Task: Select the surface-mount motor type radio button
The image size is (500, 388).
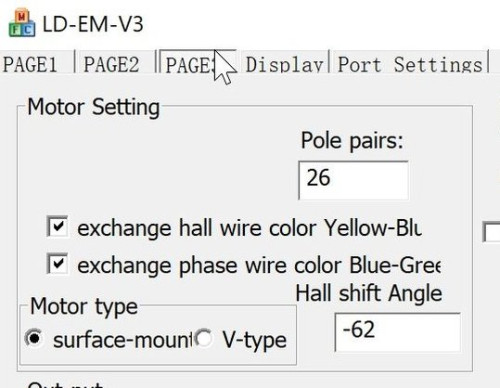Action: coord(34,339)
